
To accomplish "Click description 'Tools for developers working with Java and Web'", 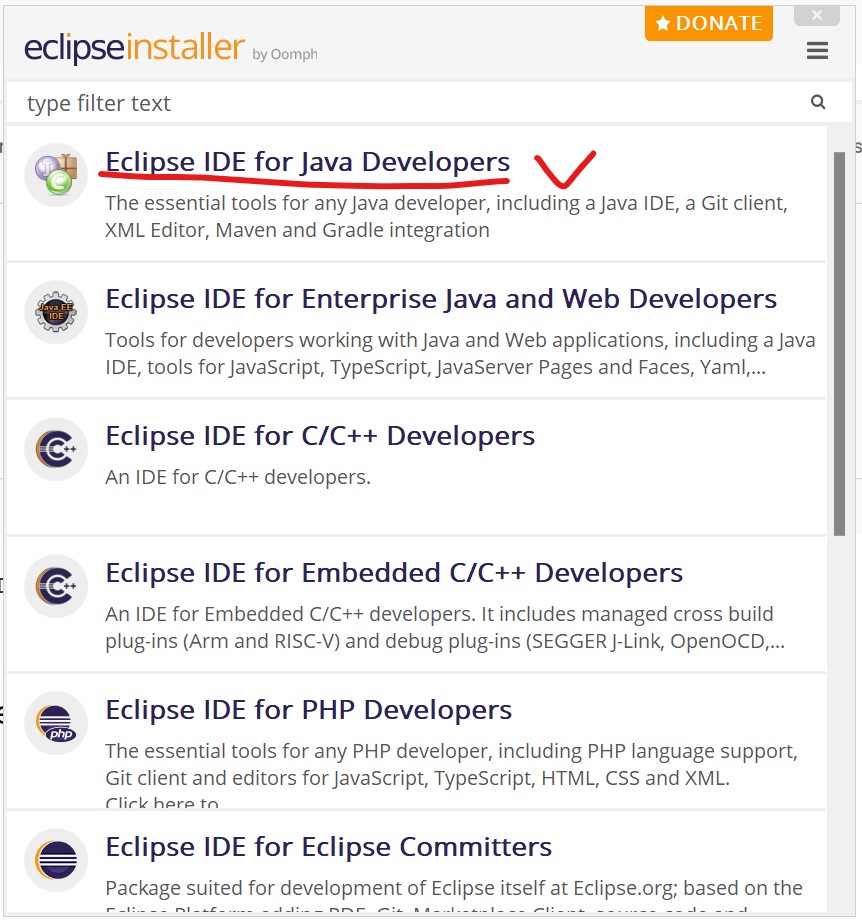I will (460, 353).
